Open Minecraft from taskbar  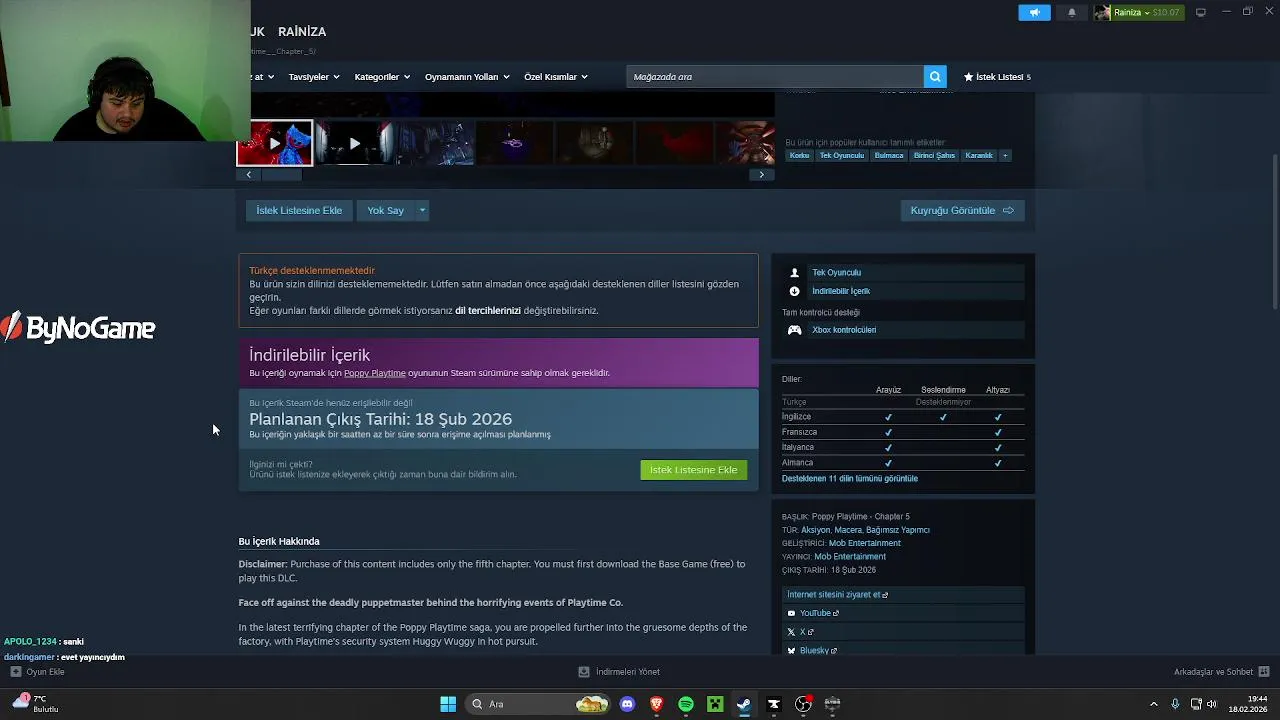715,704
